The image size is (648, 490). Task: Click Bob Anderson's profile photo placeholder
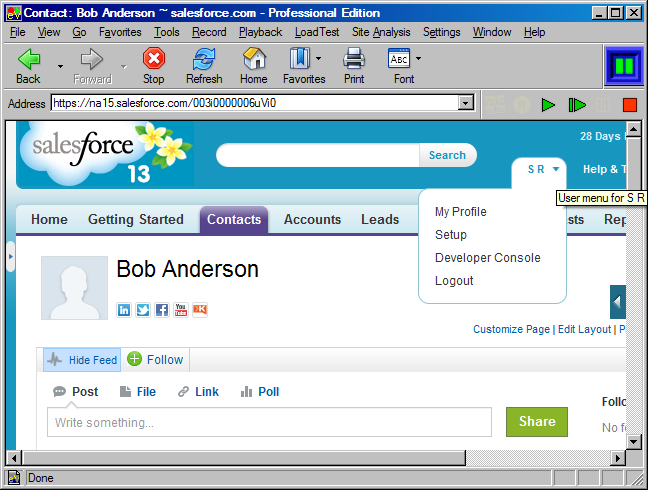74,288
